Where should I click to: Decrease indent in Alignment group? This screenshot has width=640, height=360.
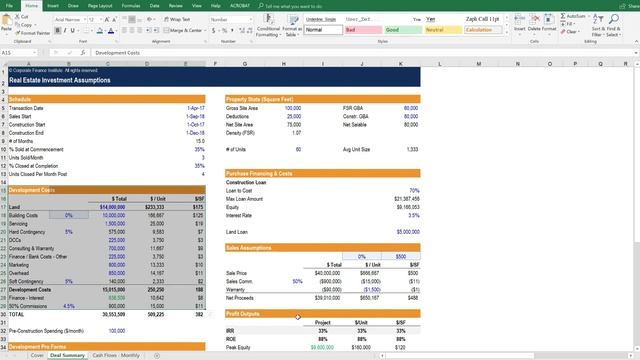click(x=148, y=31)
